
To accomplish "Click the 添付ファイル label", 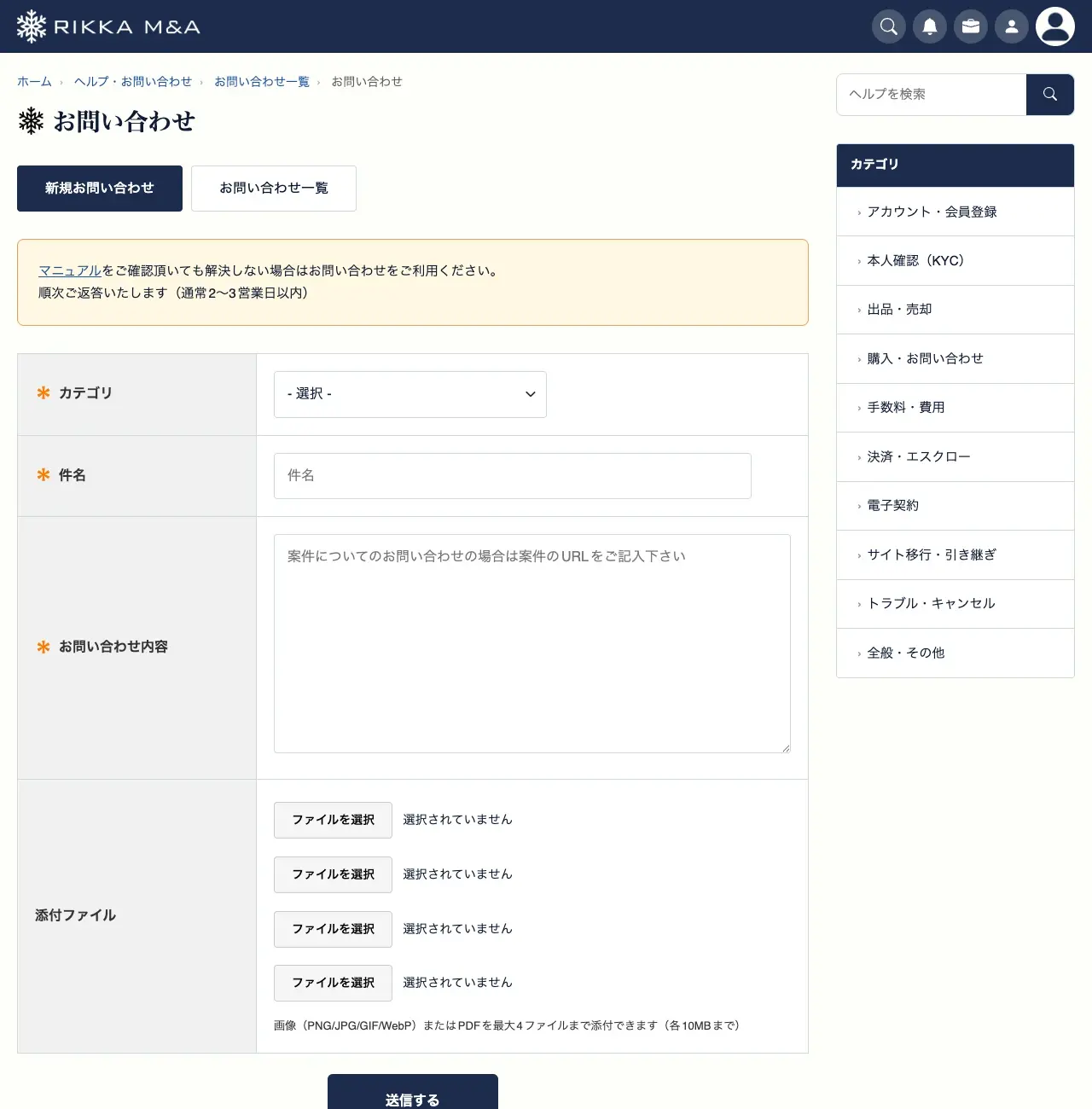I will 75,915.
